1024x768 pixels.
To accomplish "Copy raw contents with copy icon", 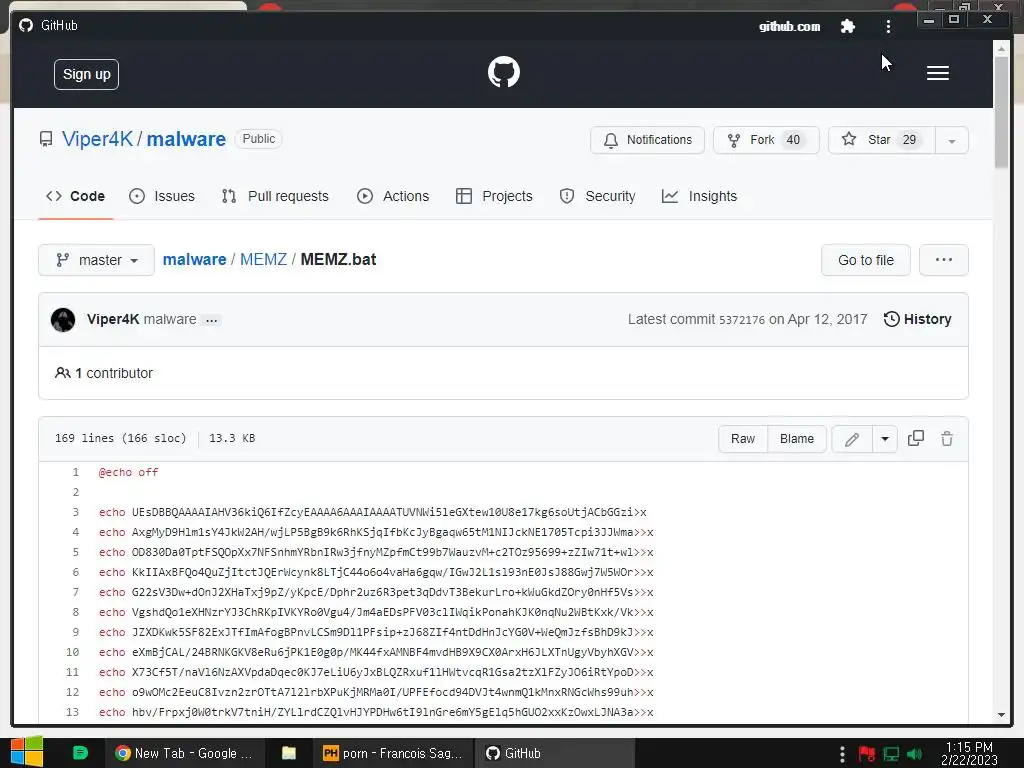I will pos(916,438).
